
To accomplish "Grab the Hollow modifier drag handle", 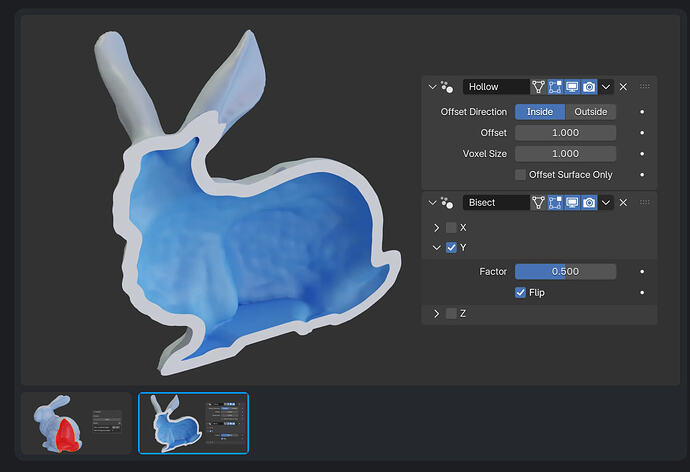I will [645, 86].
